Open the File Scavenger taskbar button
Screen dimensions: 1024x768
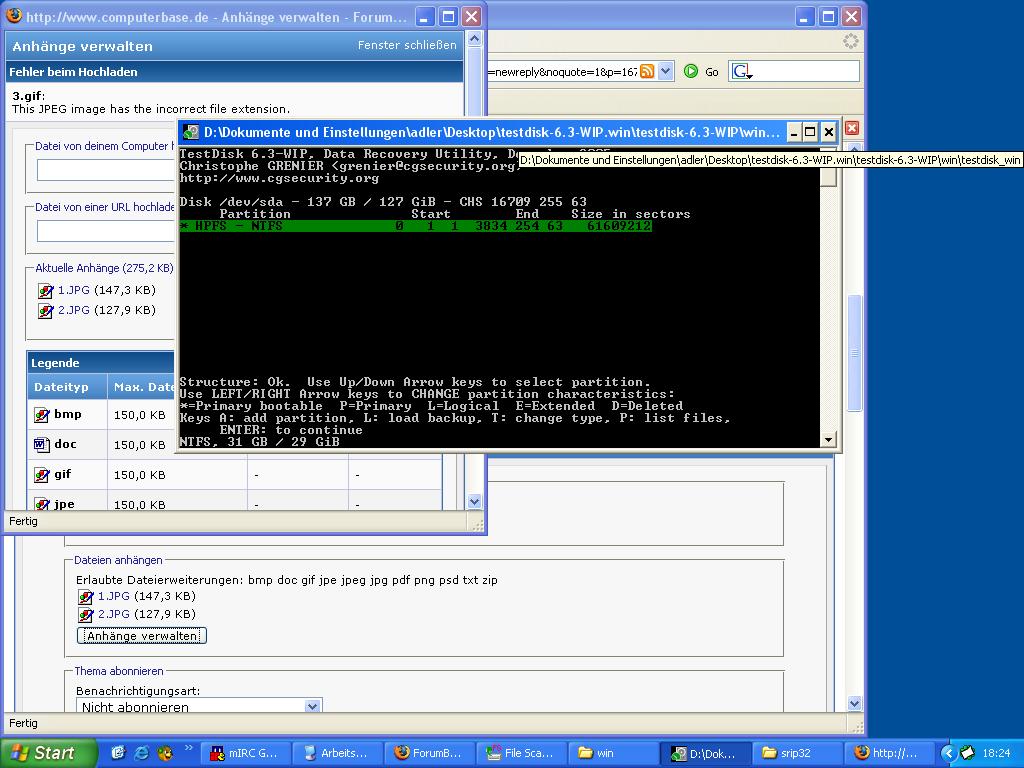pyautogui.click(x=520, y=753)
